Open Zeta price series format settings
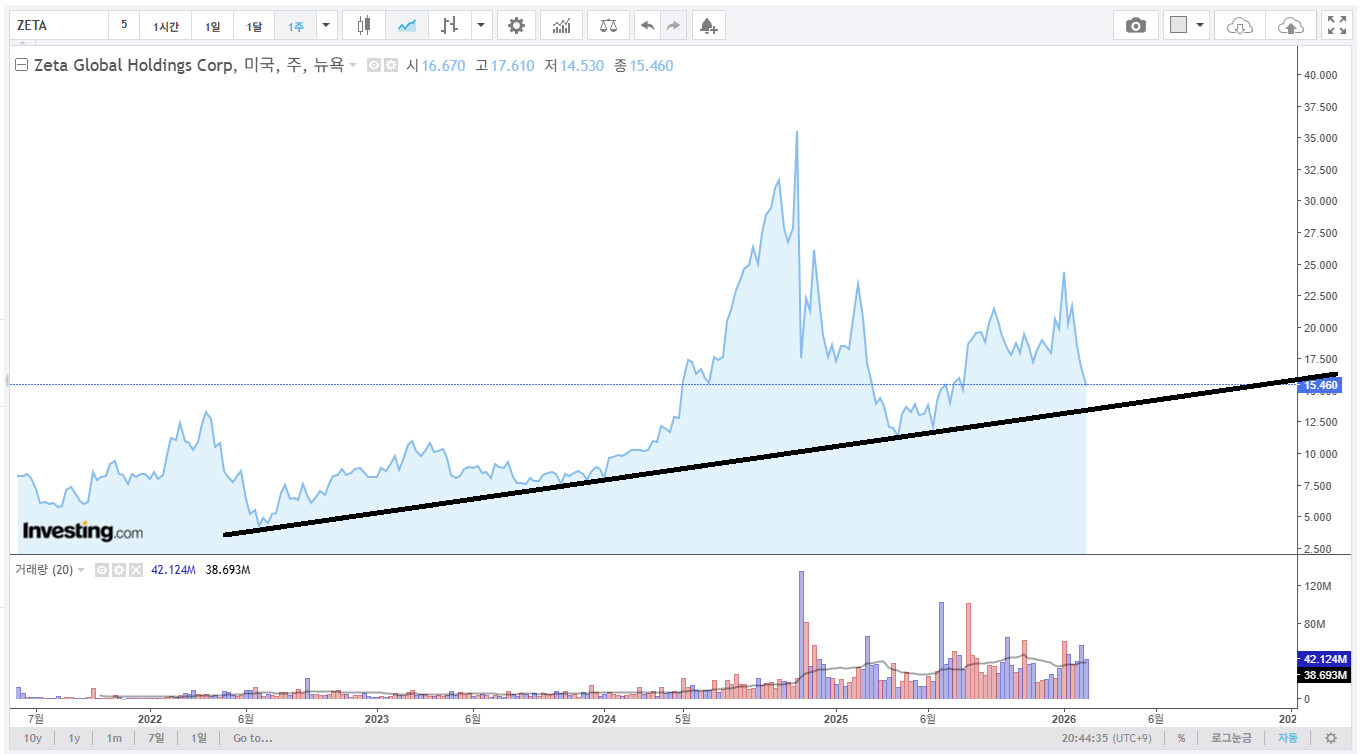Screen dimensions: 1361x754 391,66
